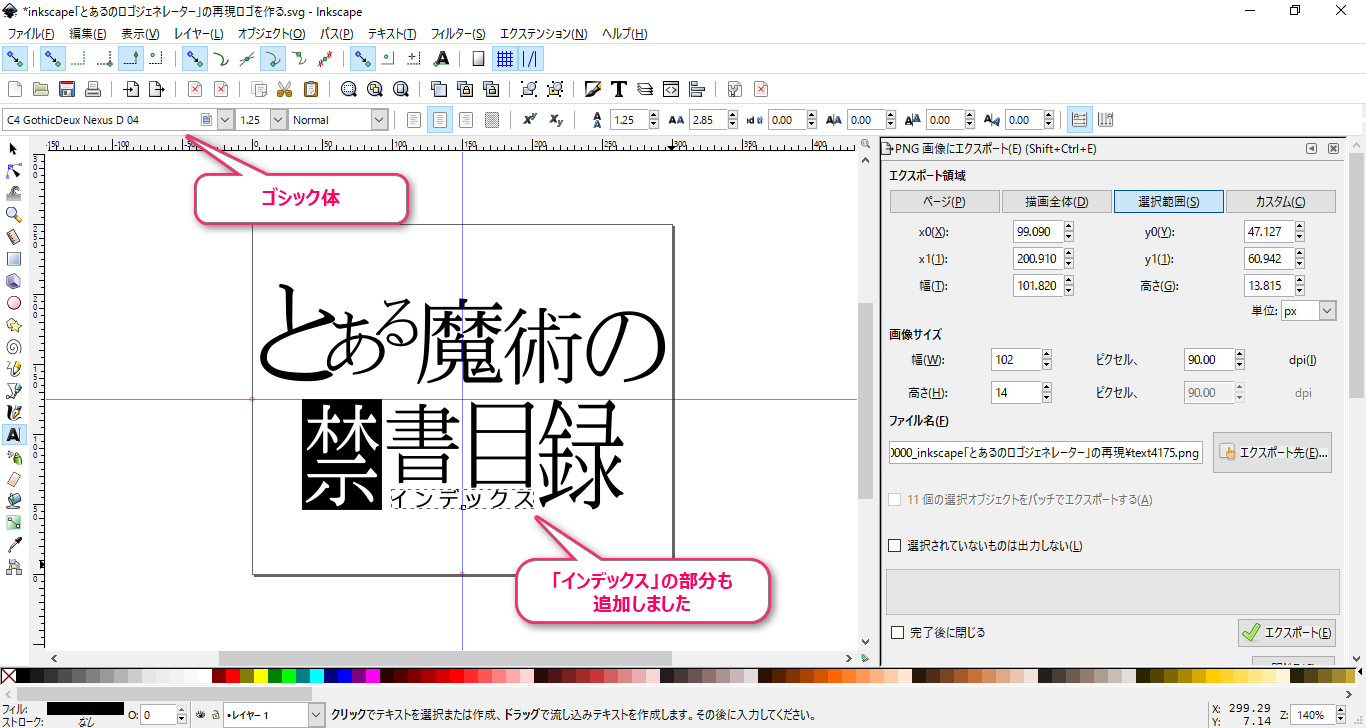Click the 描画全体(D) export area button
This screenshot has width=1366, height=728.
point(1056,201)
